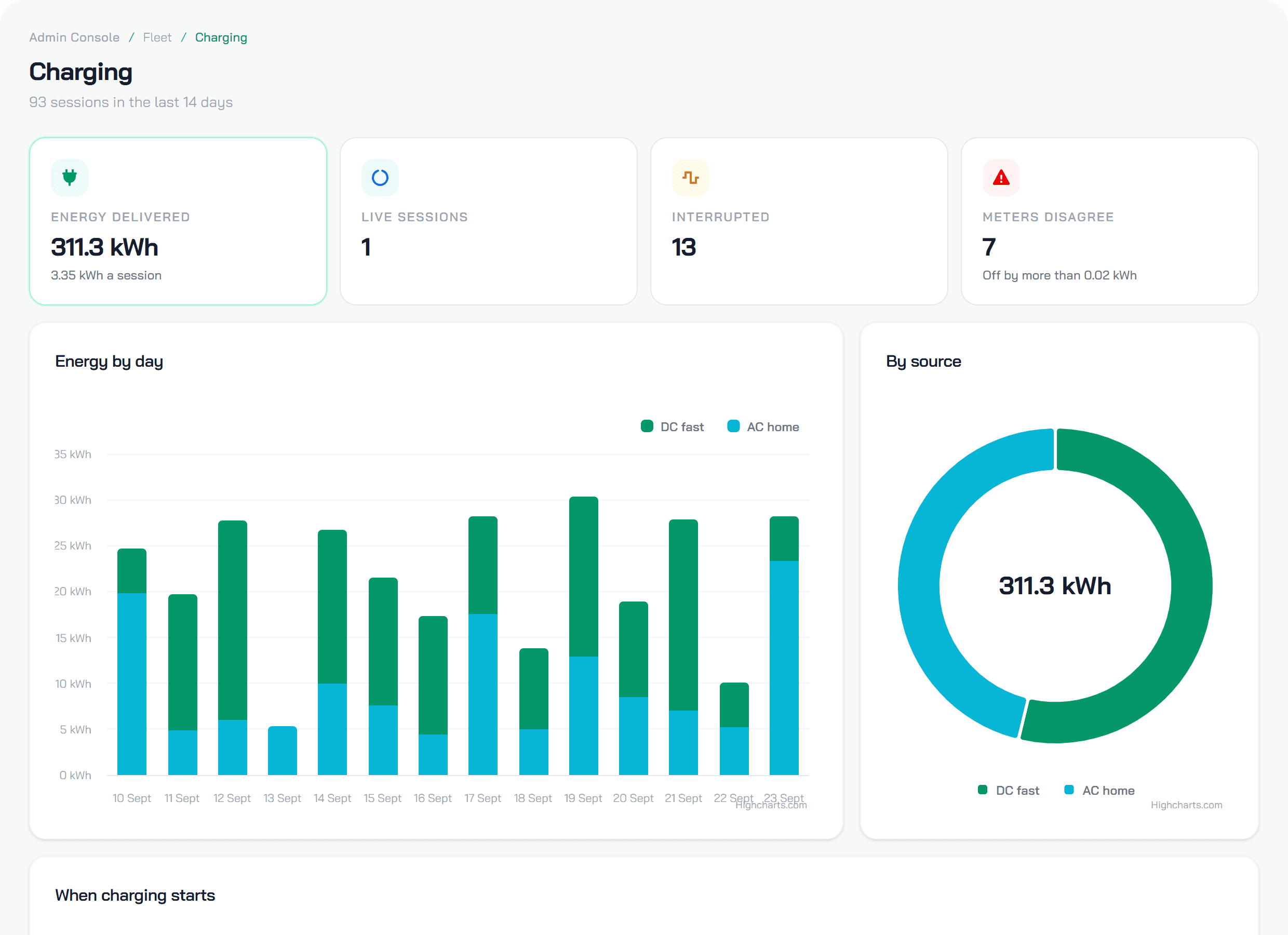Image resolution: width=1288 pixels, height=935 pixels.
Task: Click '93 sessions in the last 14 days' subtitle
Action: click(131, 102)
